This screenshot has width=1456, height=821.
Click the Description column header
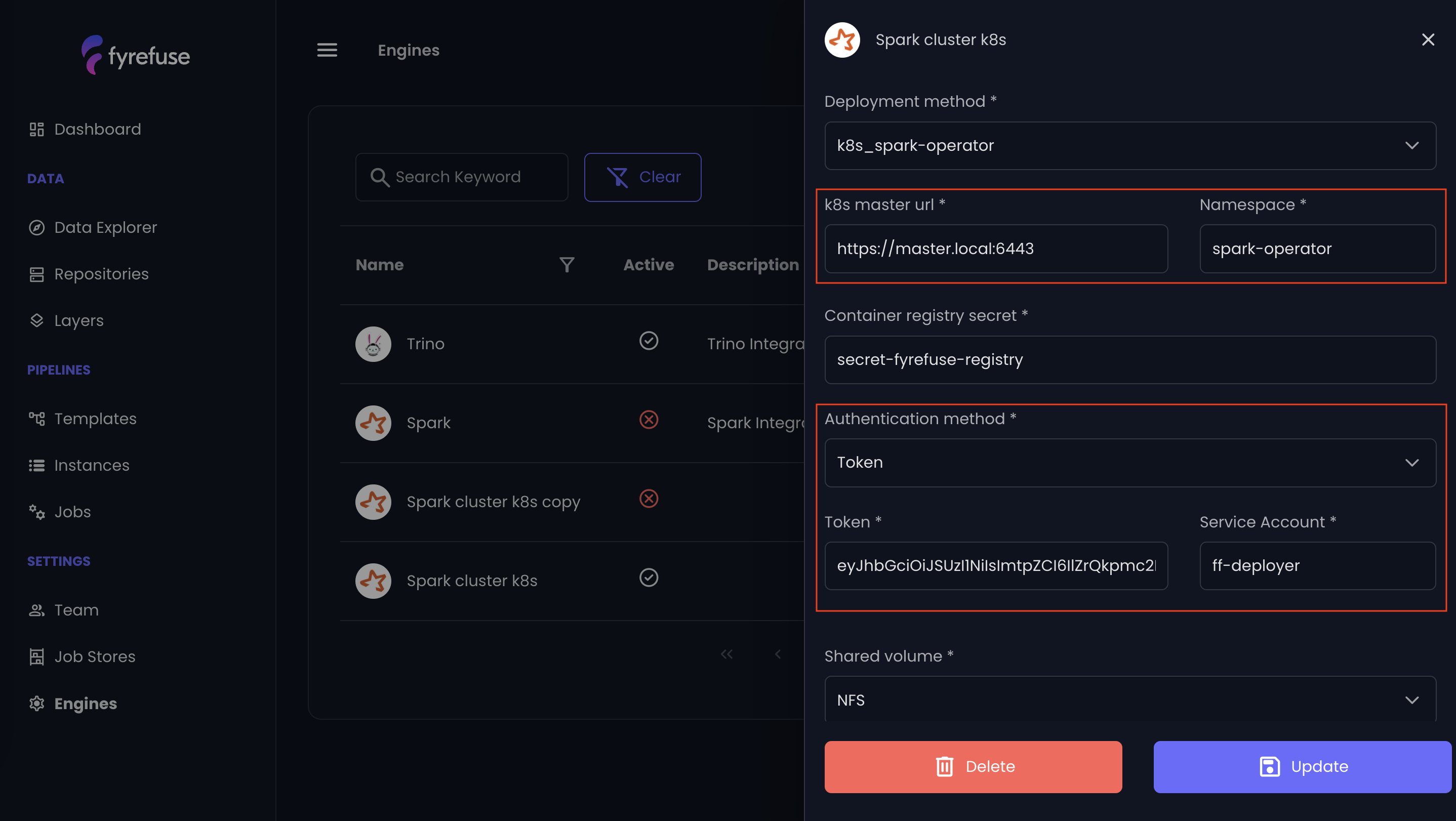[753, 264]
